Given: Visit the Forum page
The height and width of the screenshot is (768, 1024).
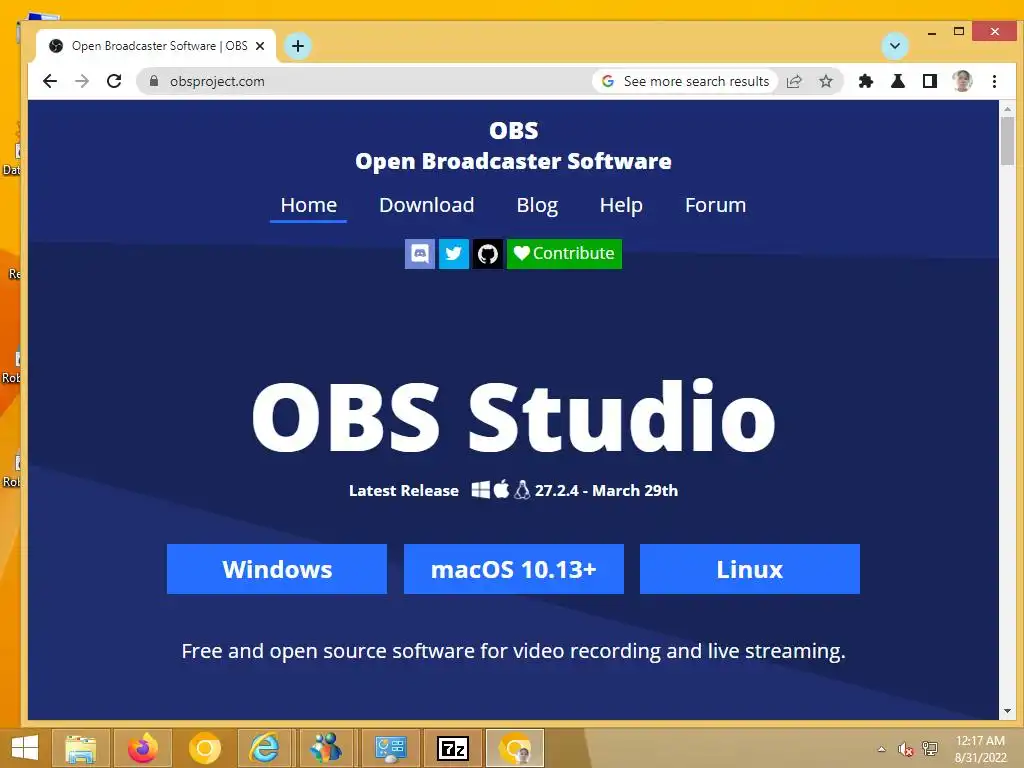Looking at the screenshot, I should [x=715, y=205].
